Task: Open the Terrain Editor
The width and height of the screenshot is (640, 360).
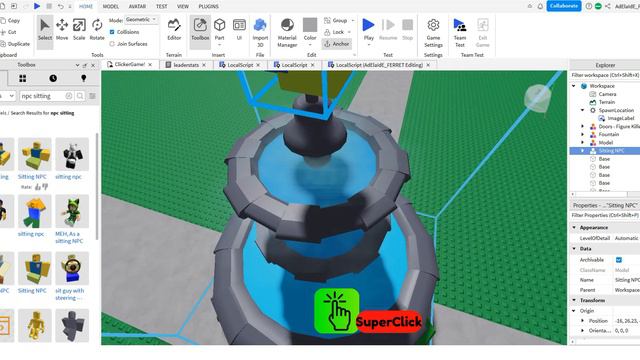Action: (174, 30)
